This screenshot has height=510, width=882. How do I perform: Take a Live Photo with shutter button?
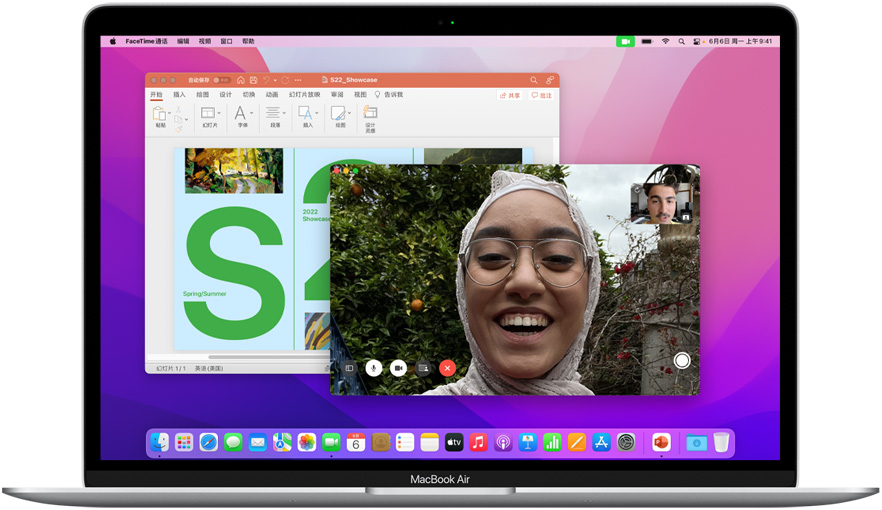click(682, 360)
